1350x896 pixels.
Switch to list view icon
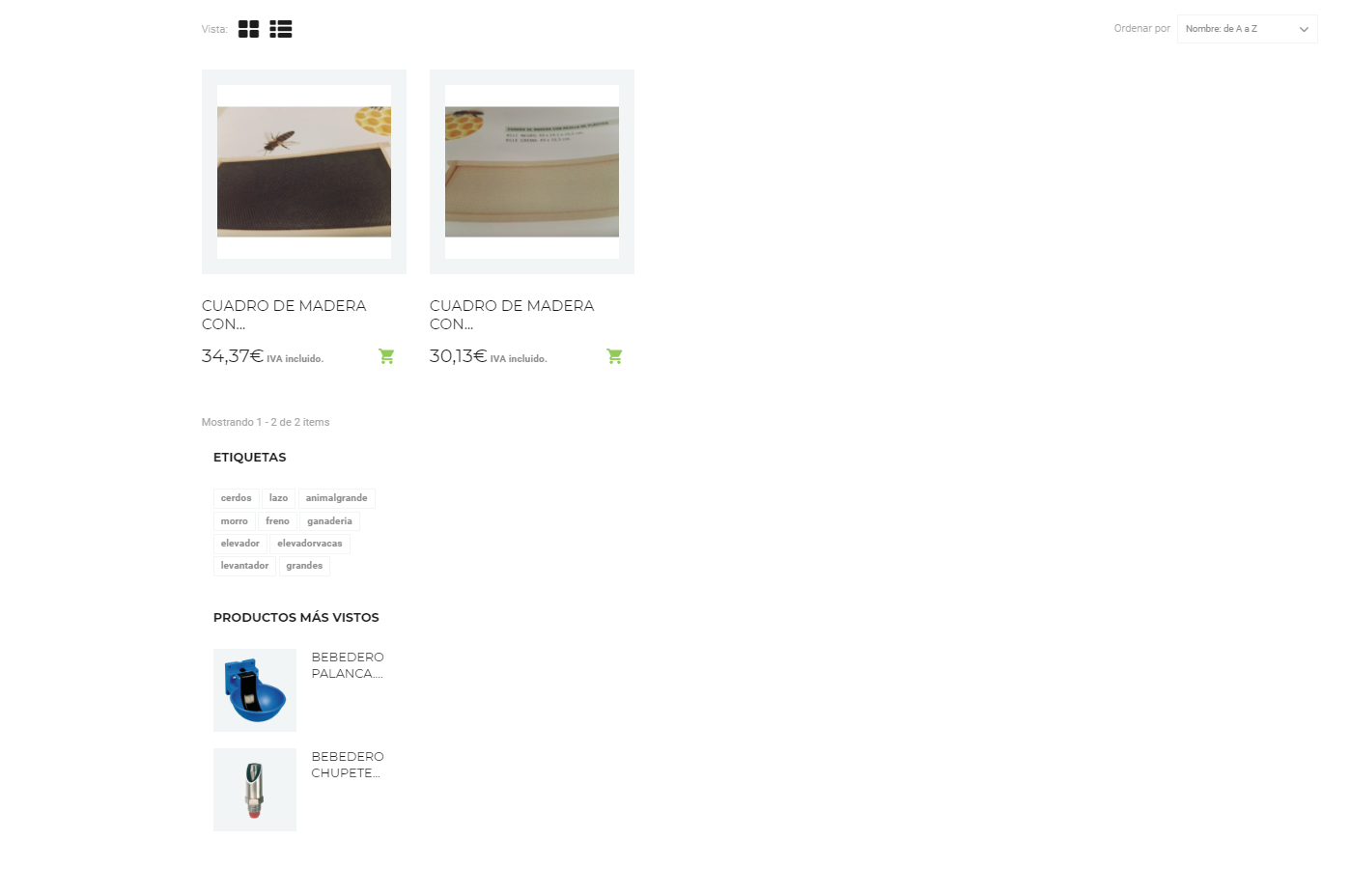point(281,29)
